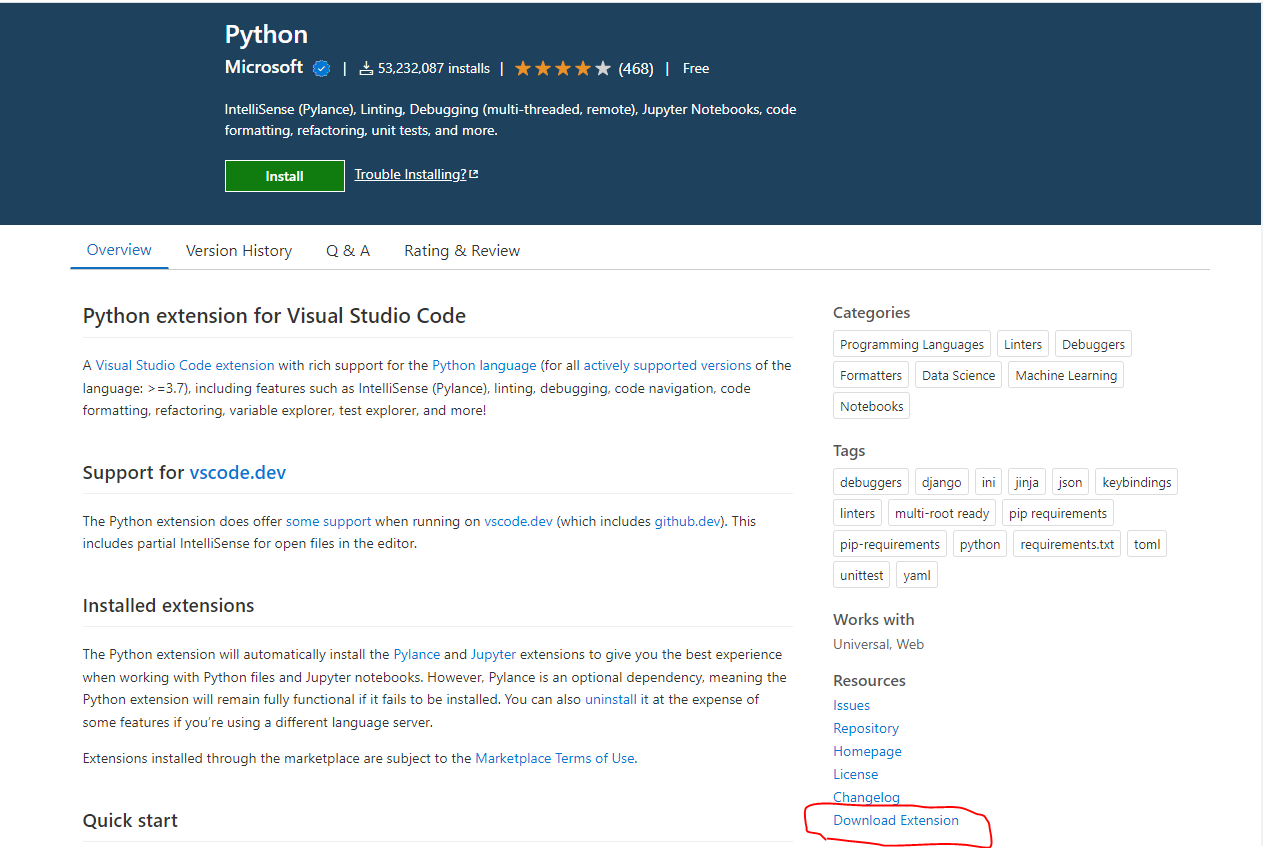The width and height of the screenshot is (1263, 848).
Task: Open the Rating & Review tab
Action: 462,251
